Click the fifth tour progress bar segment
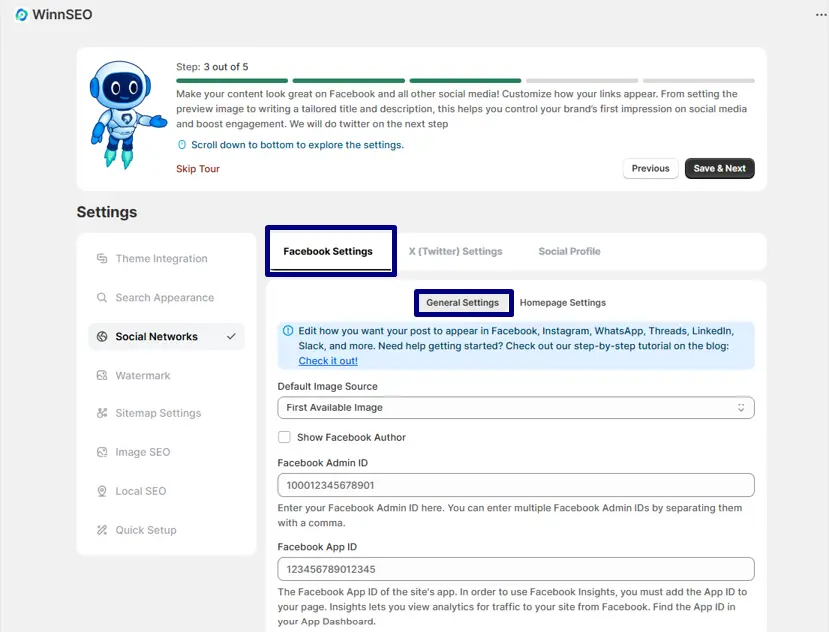Viewport: 829px width, 632px height. [698, 81]
